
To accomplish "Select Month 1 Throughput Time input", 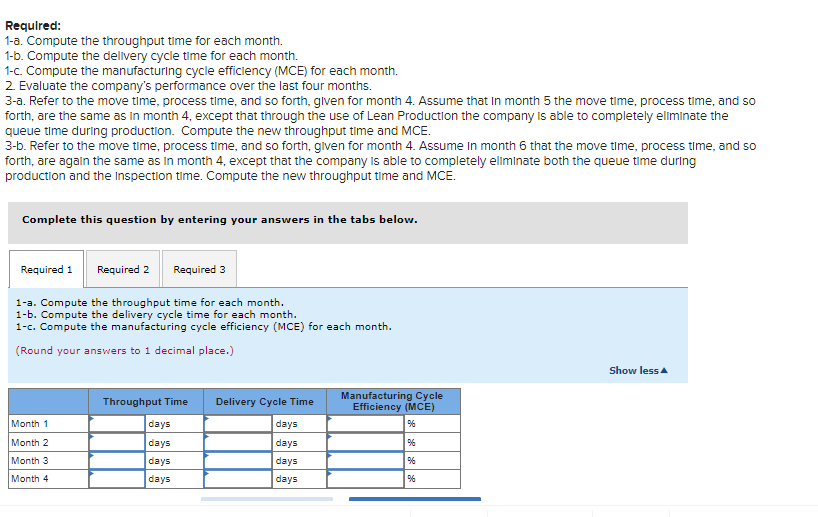I will pyautogui.click(x=117, y=424).
